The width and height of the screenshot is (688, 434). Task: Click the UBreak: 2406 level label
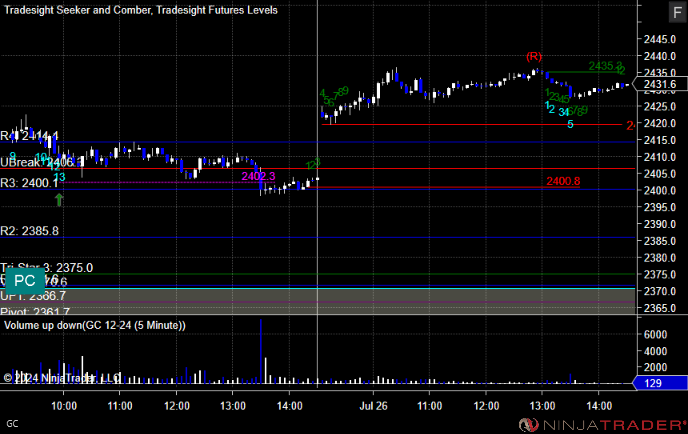42,162
